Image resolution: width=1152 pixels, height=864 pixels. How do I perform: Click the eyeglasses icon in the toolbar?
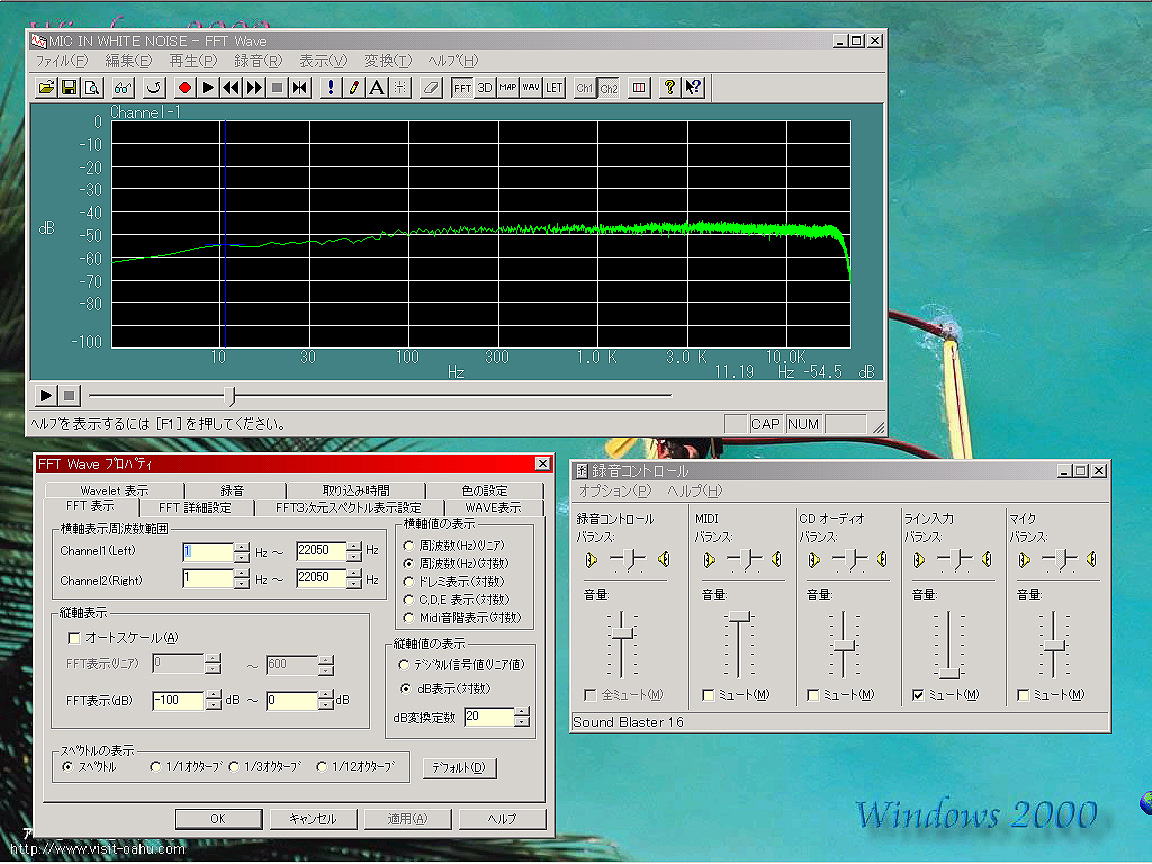tap(123, 88)
